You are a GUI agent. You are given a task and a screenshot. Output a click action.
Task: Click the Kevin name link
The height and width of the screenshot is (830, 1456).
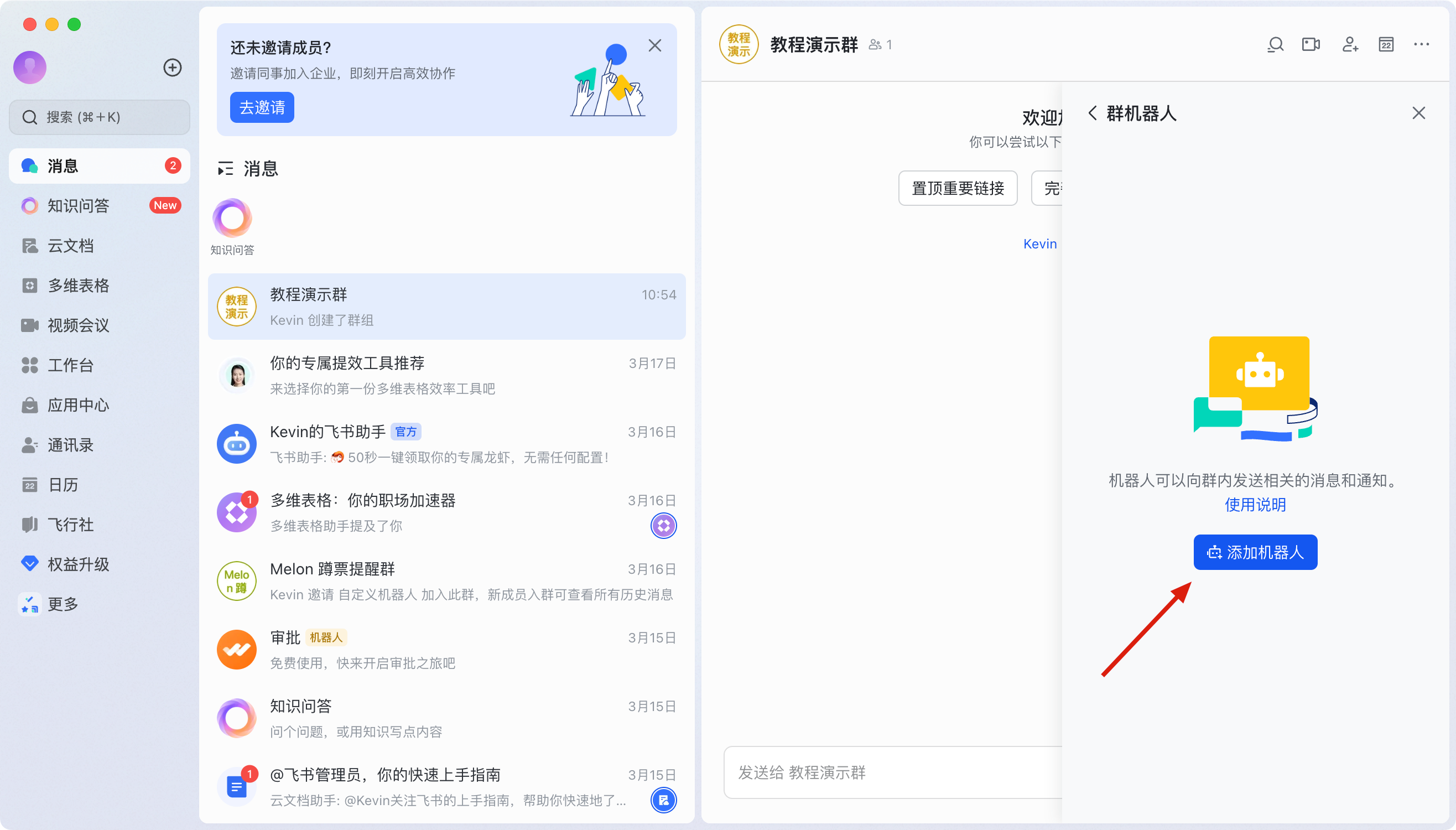(1039, 244)
